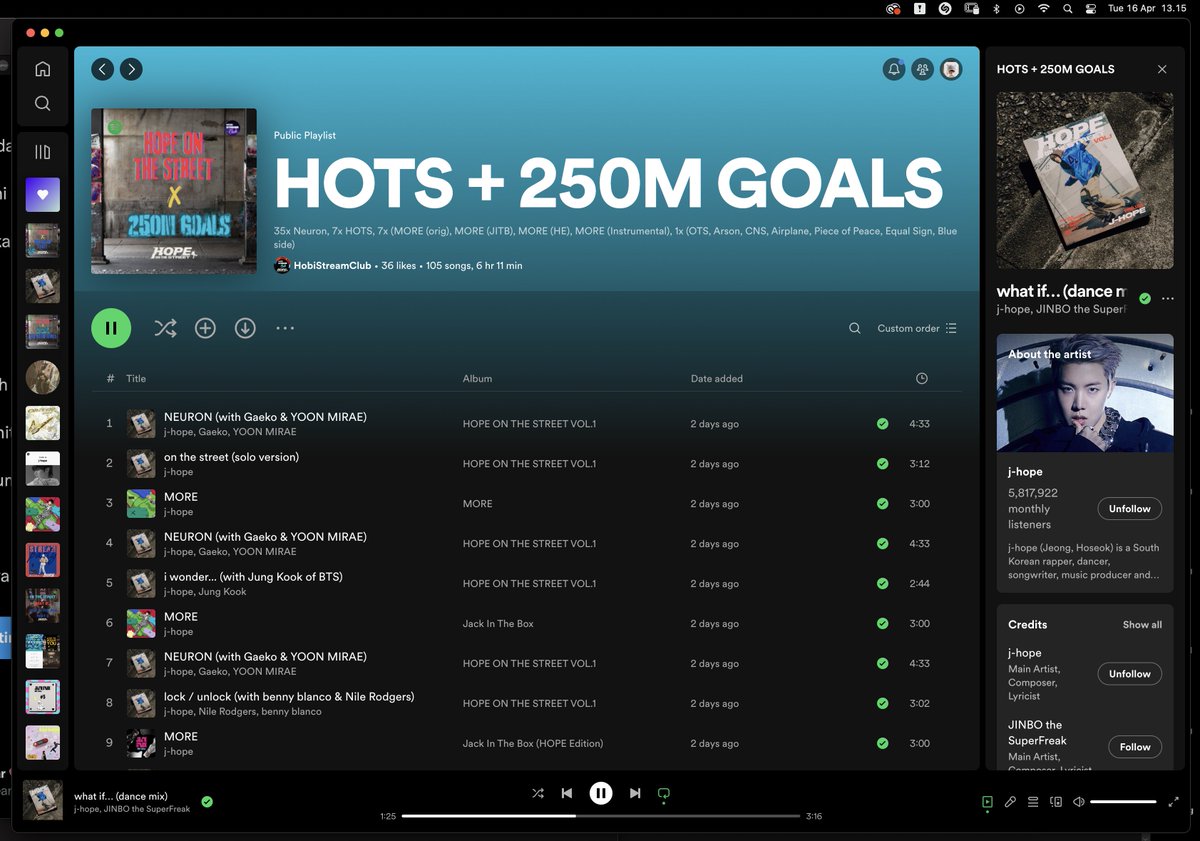Open the Friend Activity people icon
The width and height of the screenshot is (1200, 841).
pos(922,69)
